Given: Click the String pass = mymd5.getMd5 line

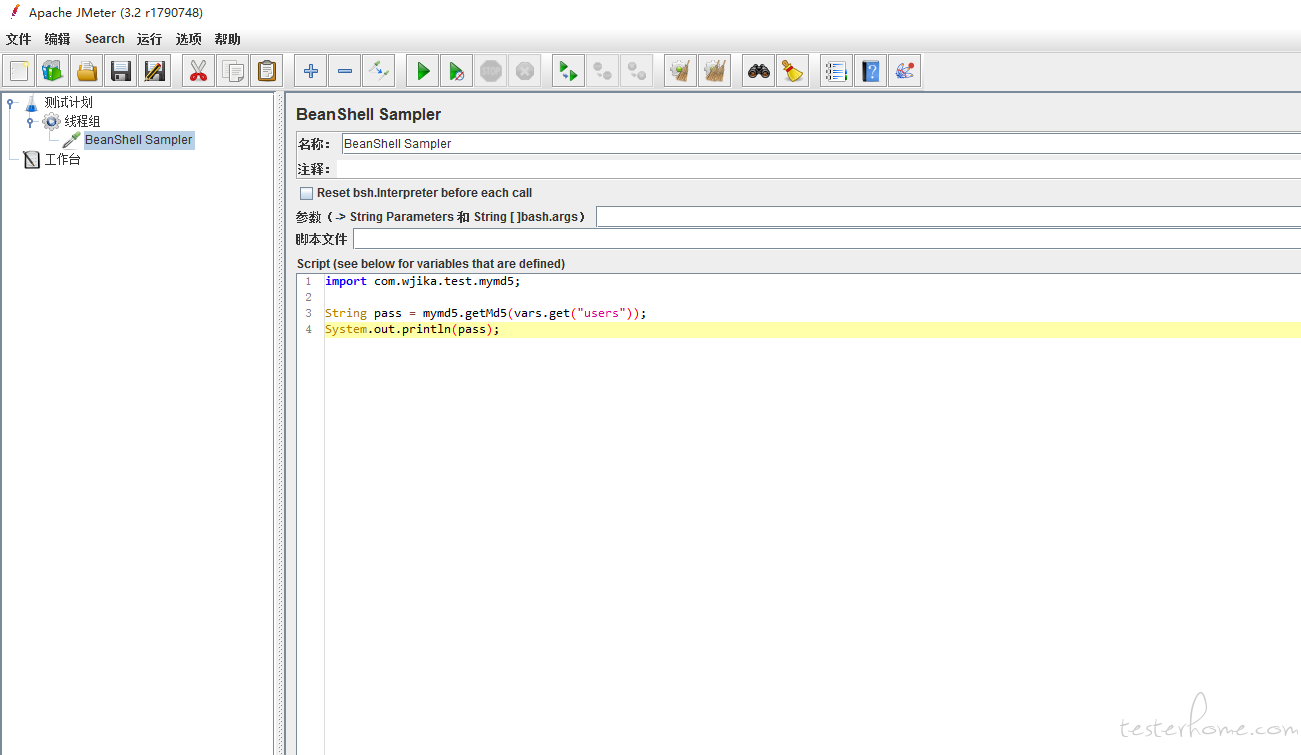Looking at the screenshot, I should coord(486,313).
